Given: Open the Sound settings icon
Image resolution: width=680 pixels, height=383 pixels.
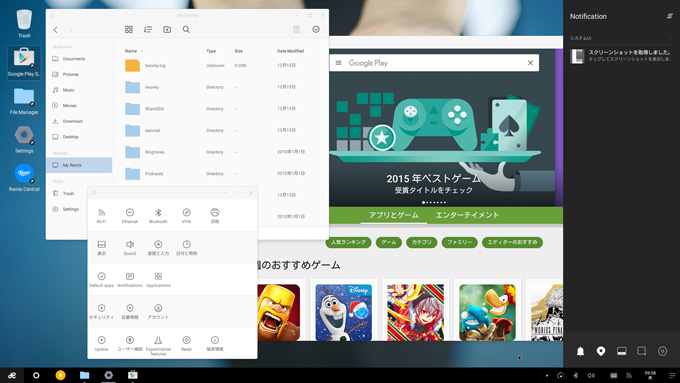Looking at the screenshot, I should click(130, 247).
